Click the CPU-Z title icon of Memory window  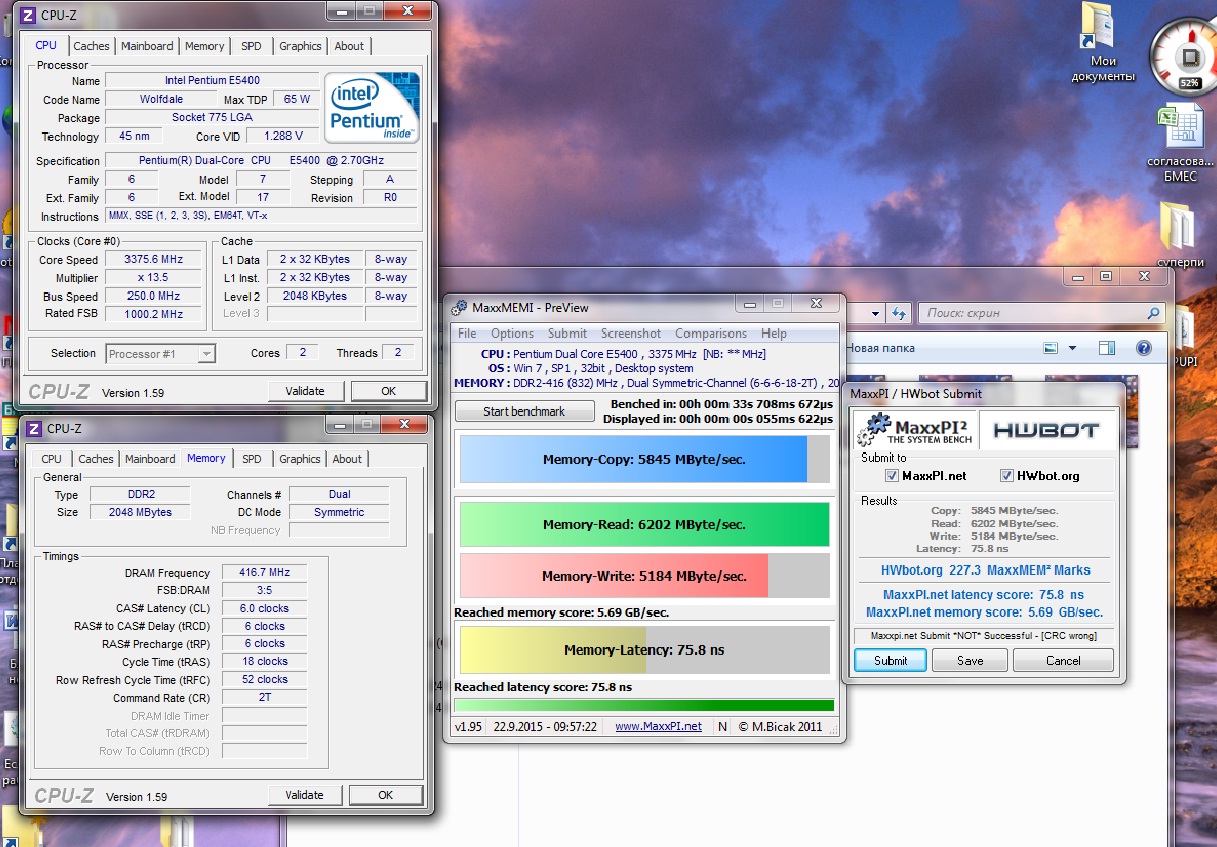34,428
